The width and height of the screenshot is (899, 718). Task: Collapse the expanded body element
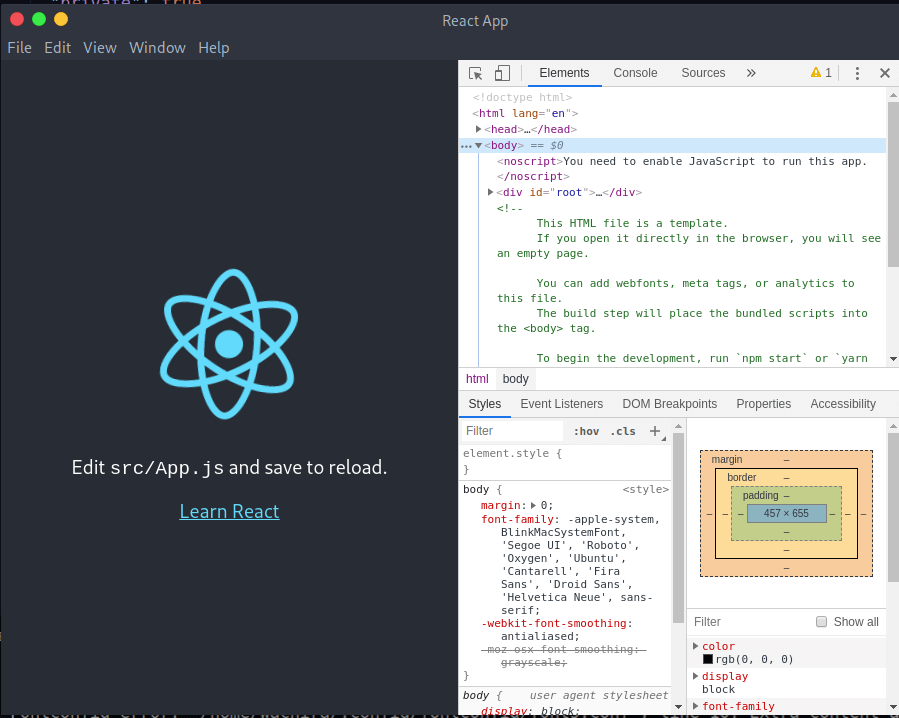click(478, 144)
